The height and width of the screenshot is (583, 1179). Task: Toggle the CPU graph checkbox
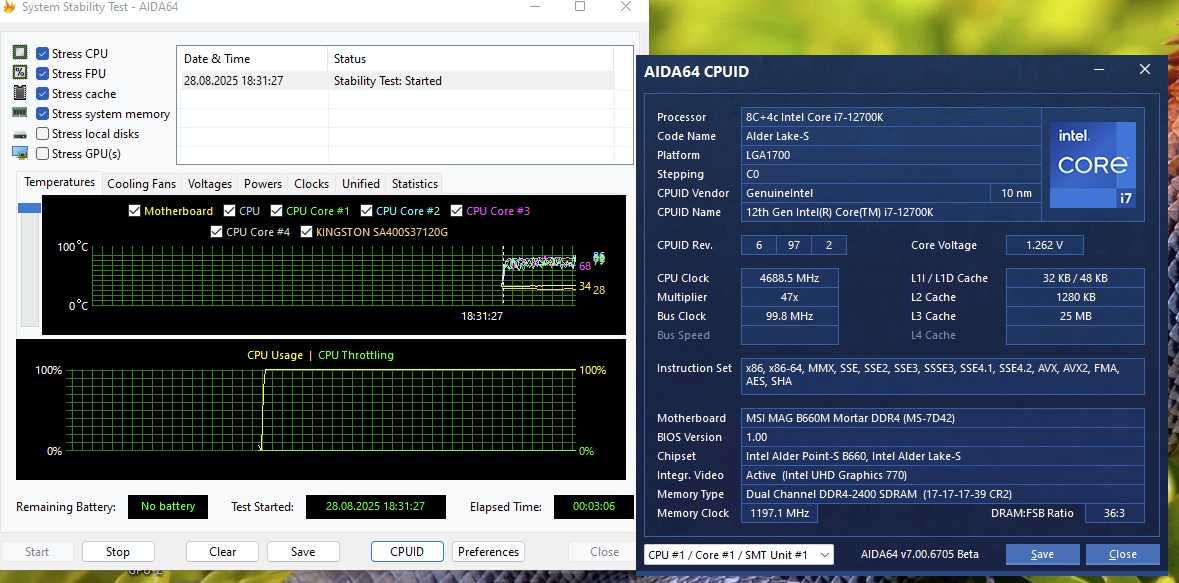click(x=229, y=211)
